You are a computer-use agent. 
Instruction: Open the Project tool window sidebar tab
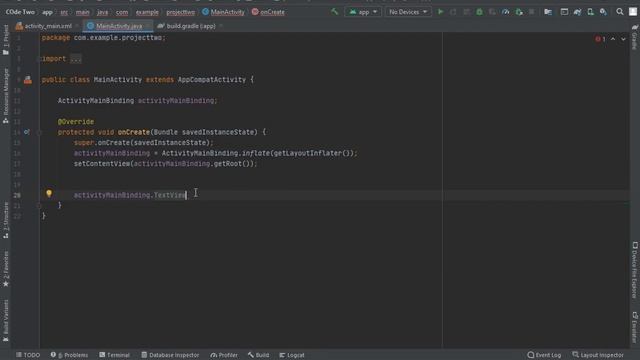coord(5,40)
